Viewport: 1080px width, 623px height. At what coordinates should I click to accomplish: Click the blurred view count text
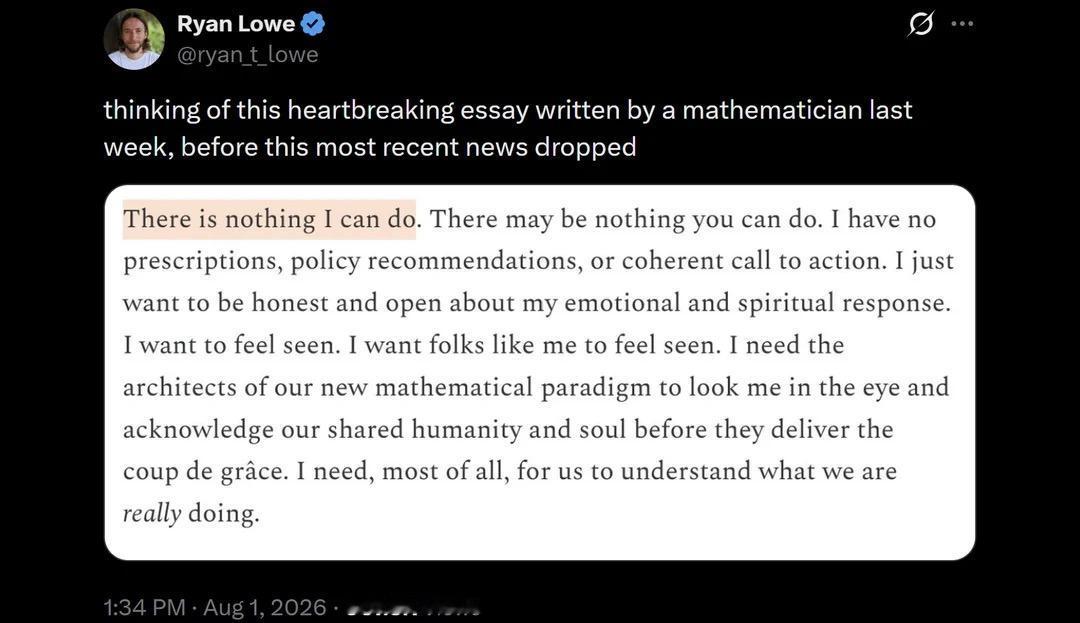coord(413,609)
